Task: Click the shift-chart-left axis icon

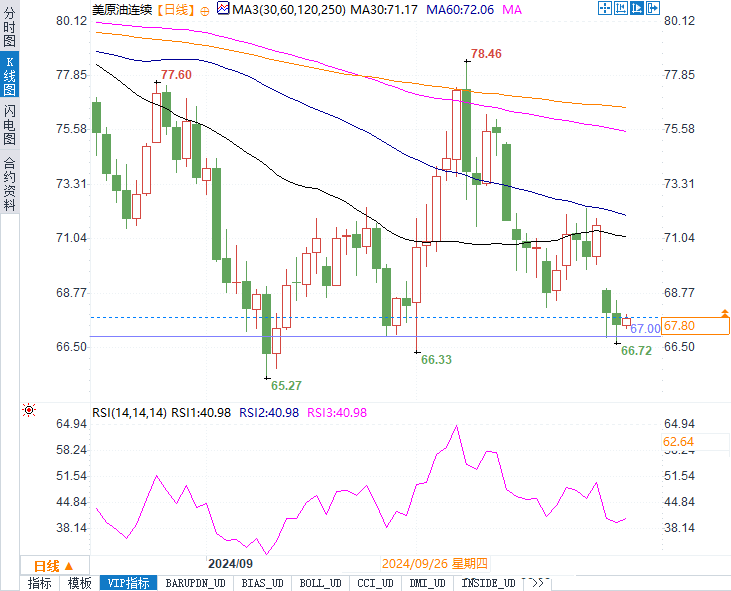Action: [x=621, y=8]
